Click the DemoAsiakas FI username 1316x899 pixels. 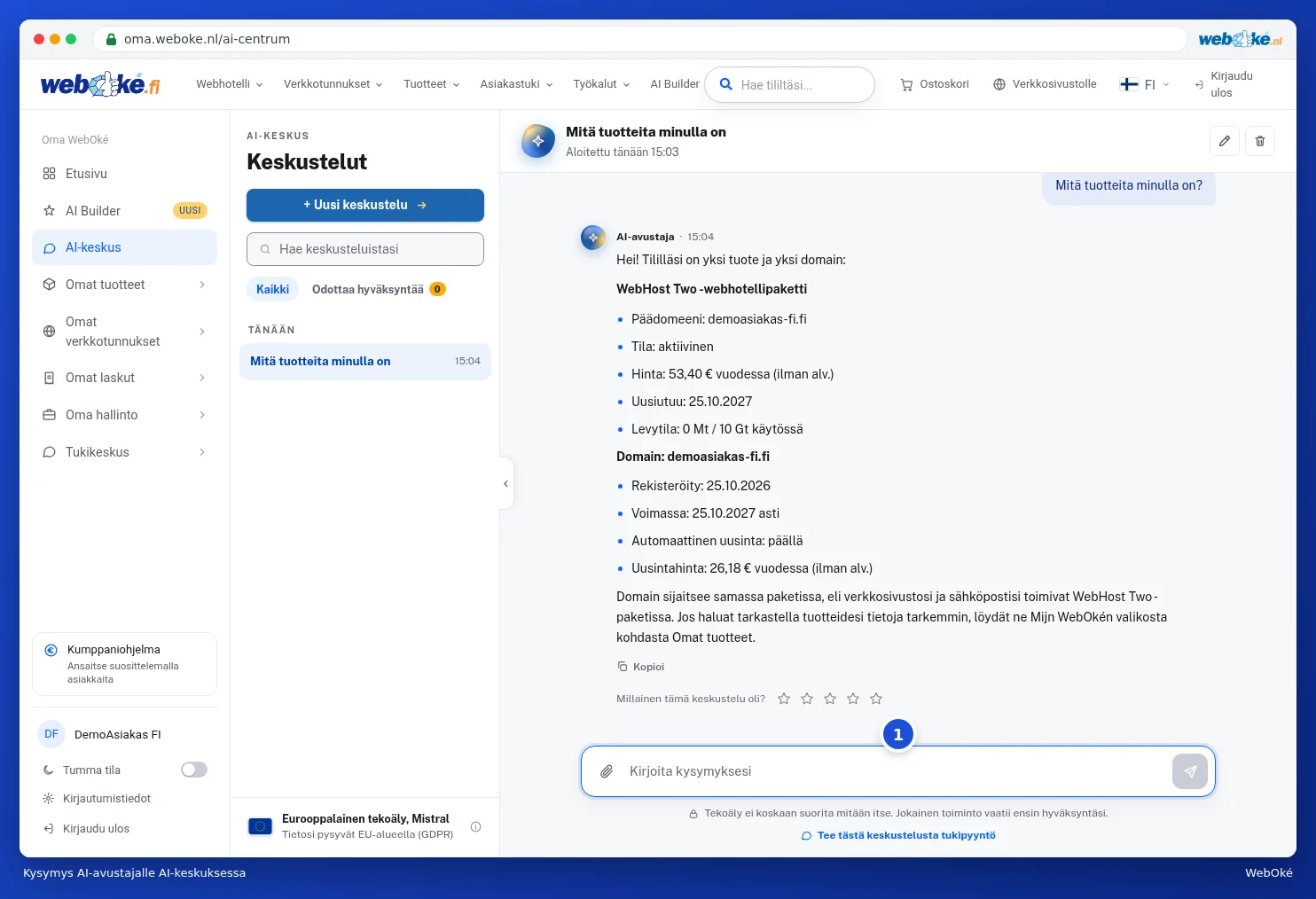tap(118, 735)
